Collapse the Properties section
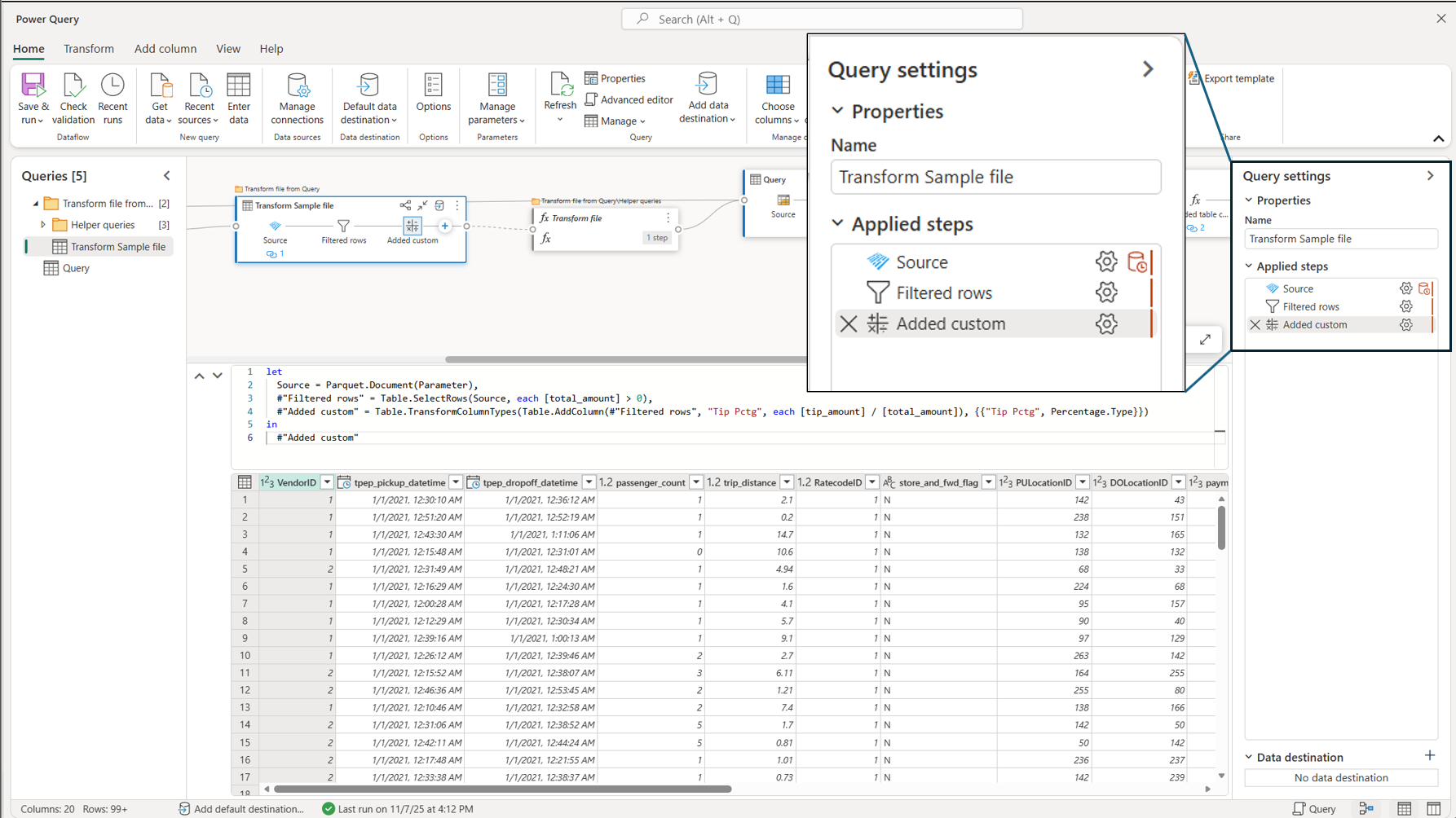The width and height of the screenshot is (1456, 818). (x=1248, y=200)
